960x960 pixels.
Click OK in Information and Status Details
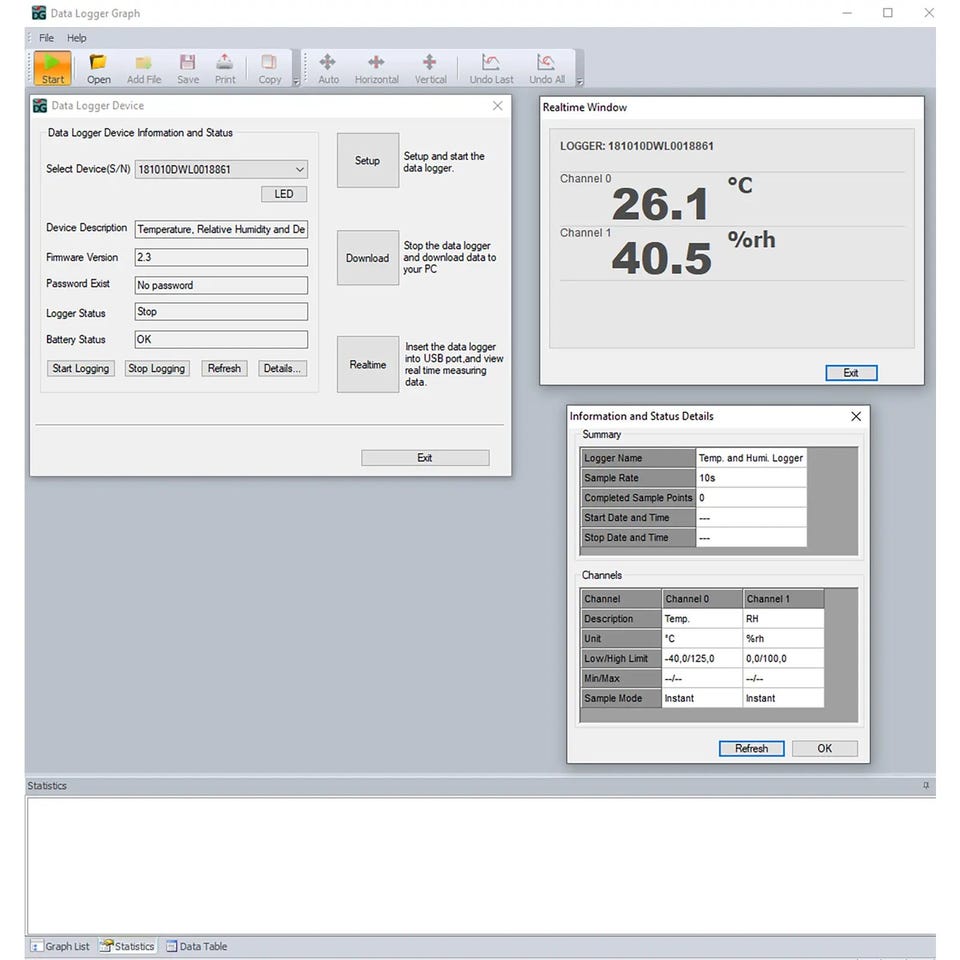click(825, 748)
